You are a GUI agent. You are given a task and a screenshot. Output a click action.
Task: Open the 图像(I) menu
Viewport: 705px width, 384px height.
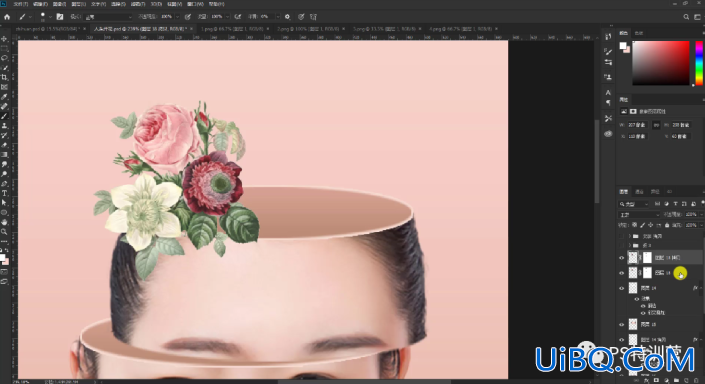59,4
